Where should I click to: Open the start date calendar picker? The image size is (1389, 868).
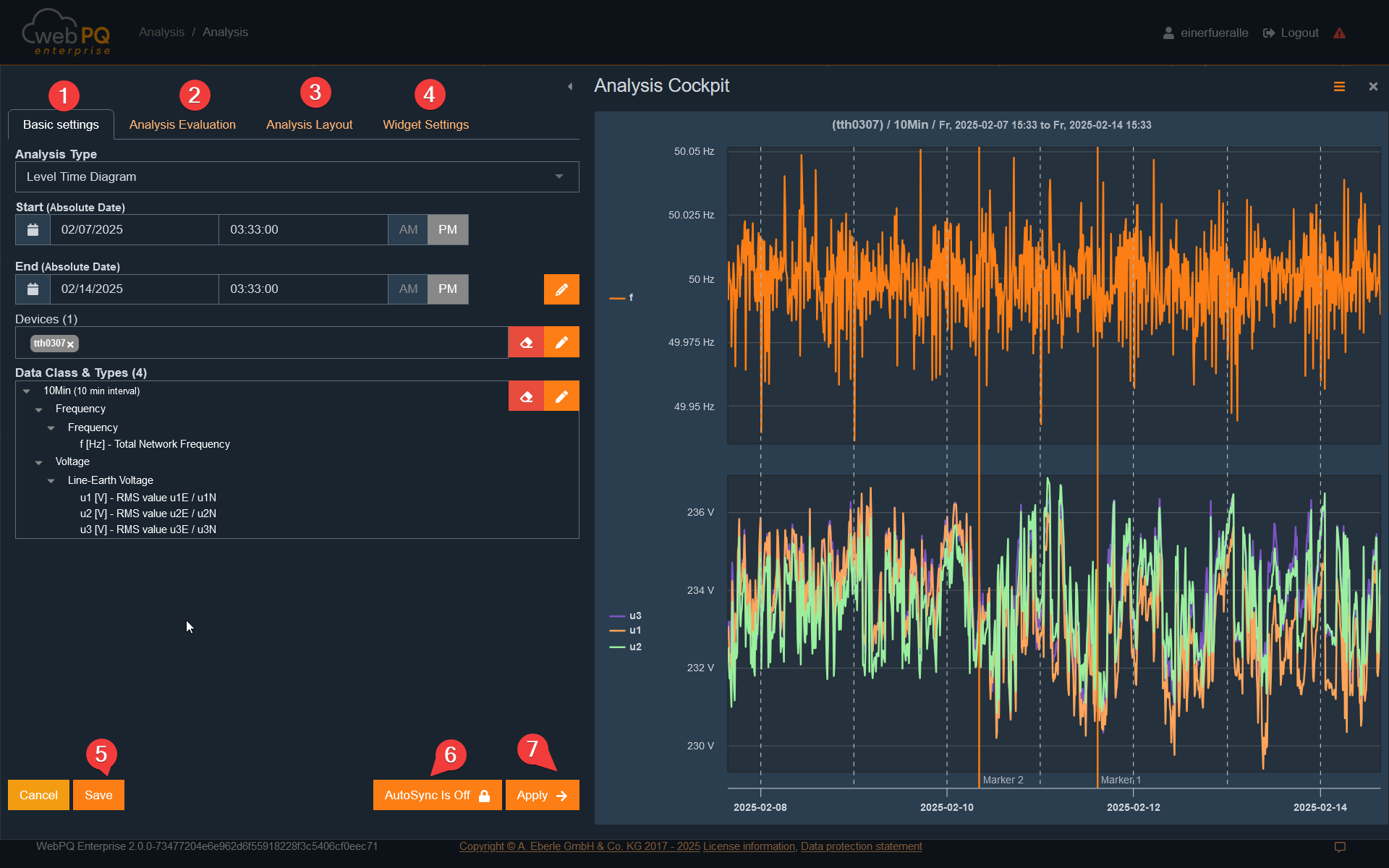32,229
